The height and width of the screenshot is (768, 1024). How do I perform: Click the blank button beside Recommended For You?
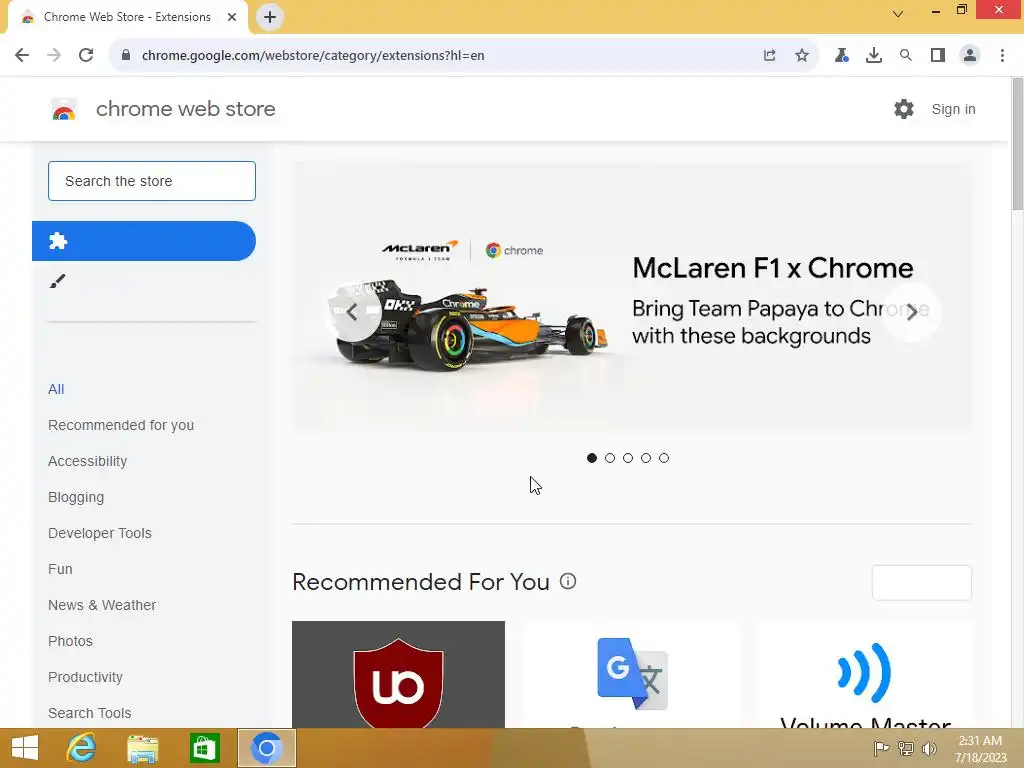pyautogui.click(x=921, y=582)
